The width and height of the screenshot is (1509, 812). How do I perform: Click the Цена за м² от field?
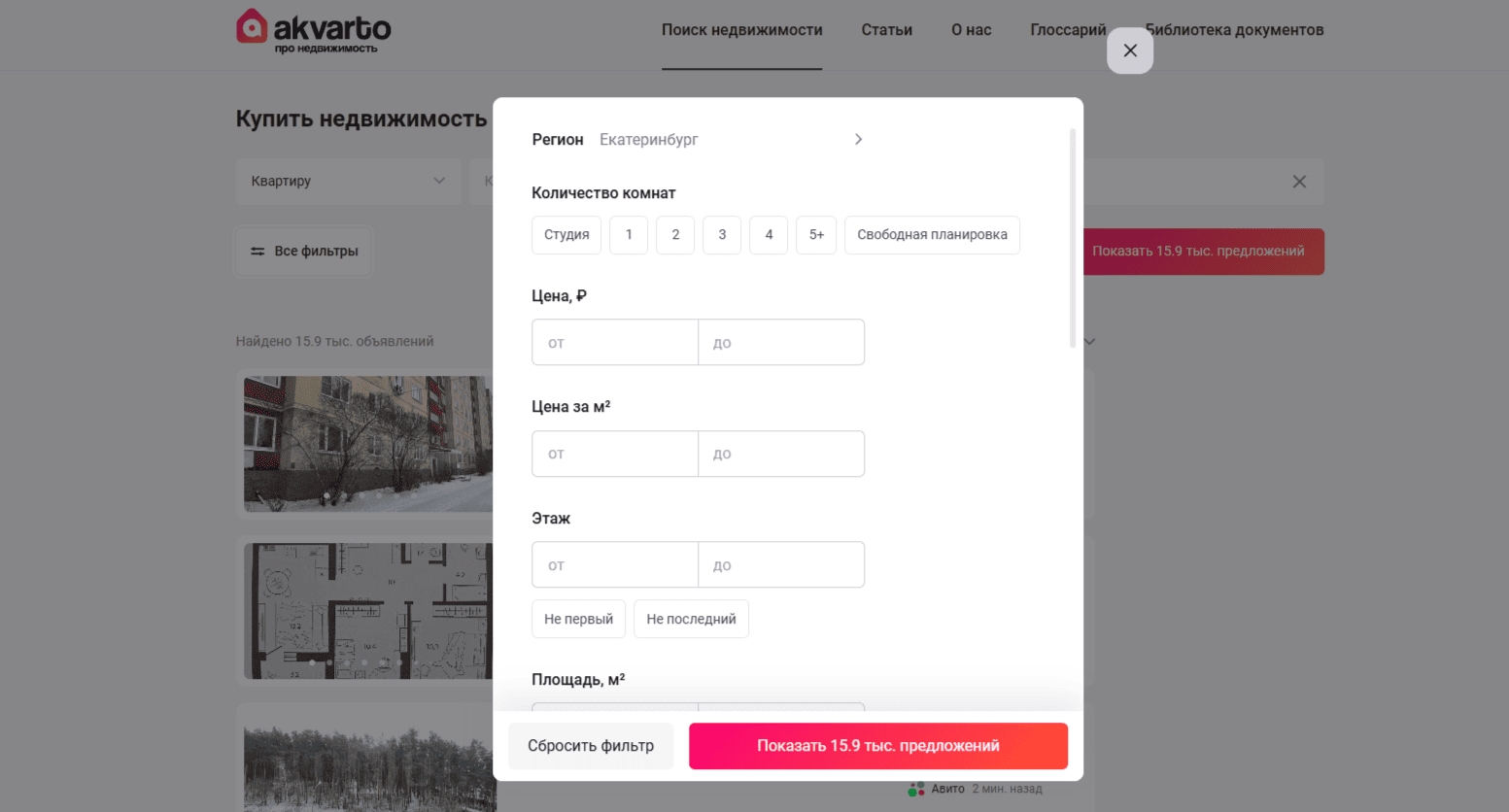[x=615, y=454]
